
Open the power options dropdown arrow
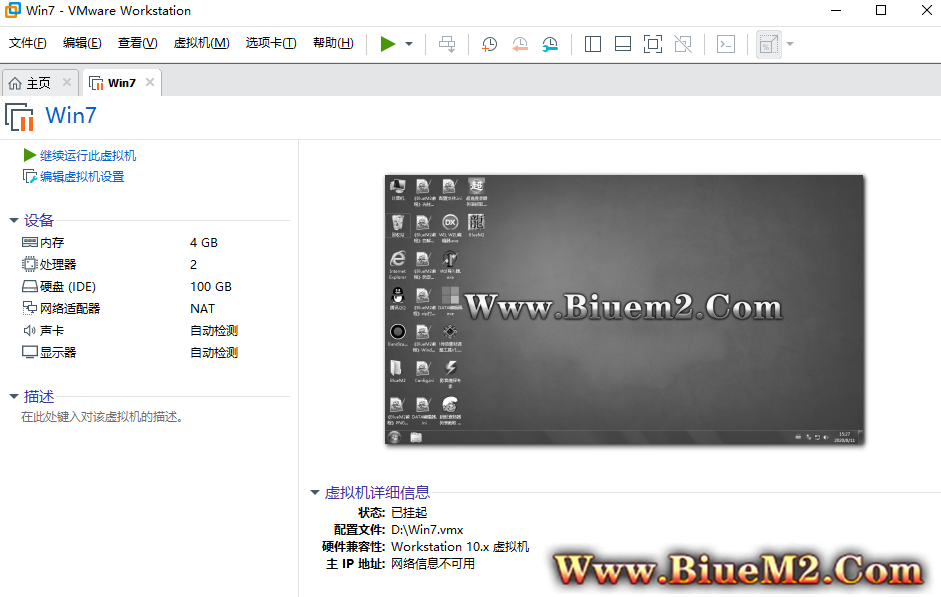click(409, 44)
